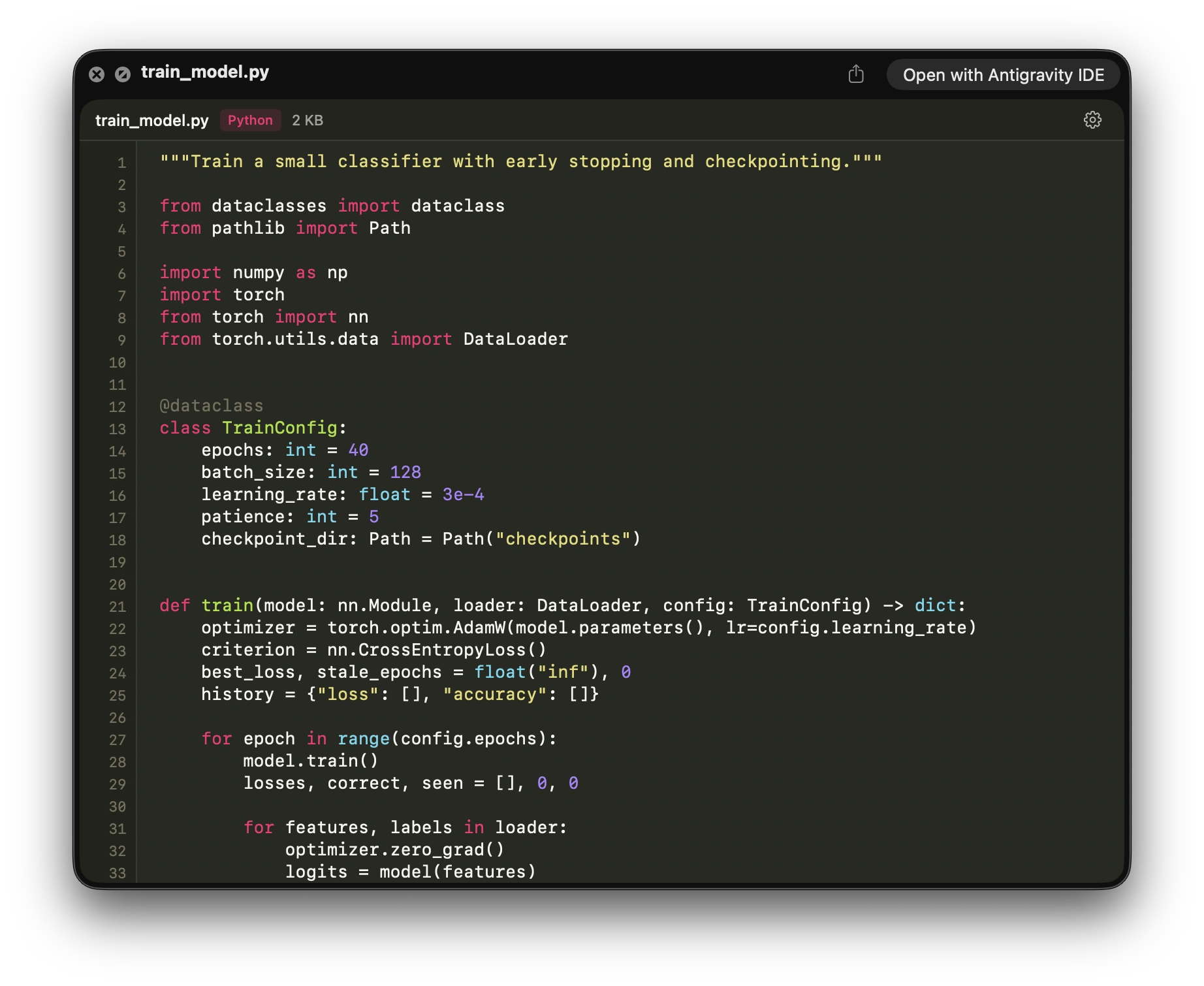
Task: Click line number 33 in gutter
Action: [x=118, y=873]
